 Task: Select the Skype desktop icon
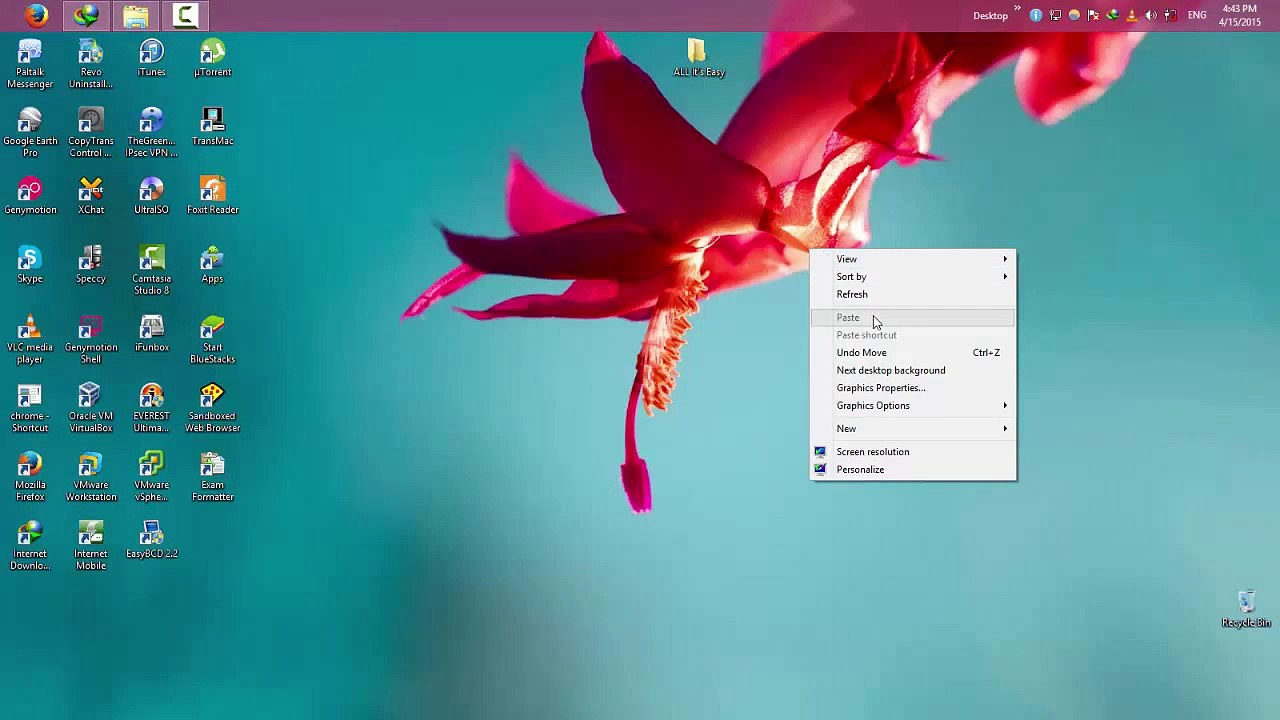click(30, 265)
